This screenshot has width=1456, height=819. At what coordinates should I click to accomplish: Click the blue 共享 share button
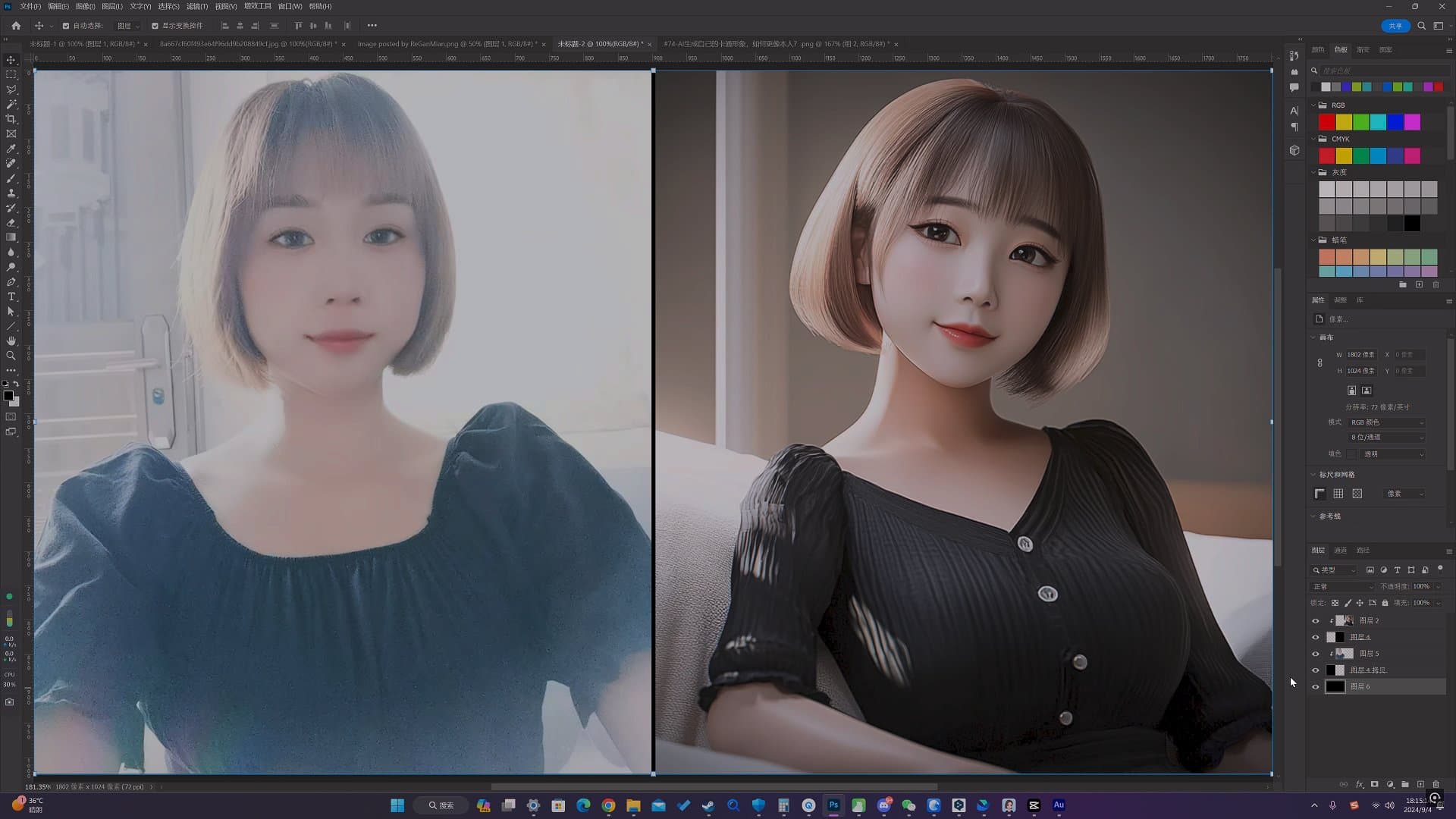(1395, 26)
